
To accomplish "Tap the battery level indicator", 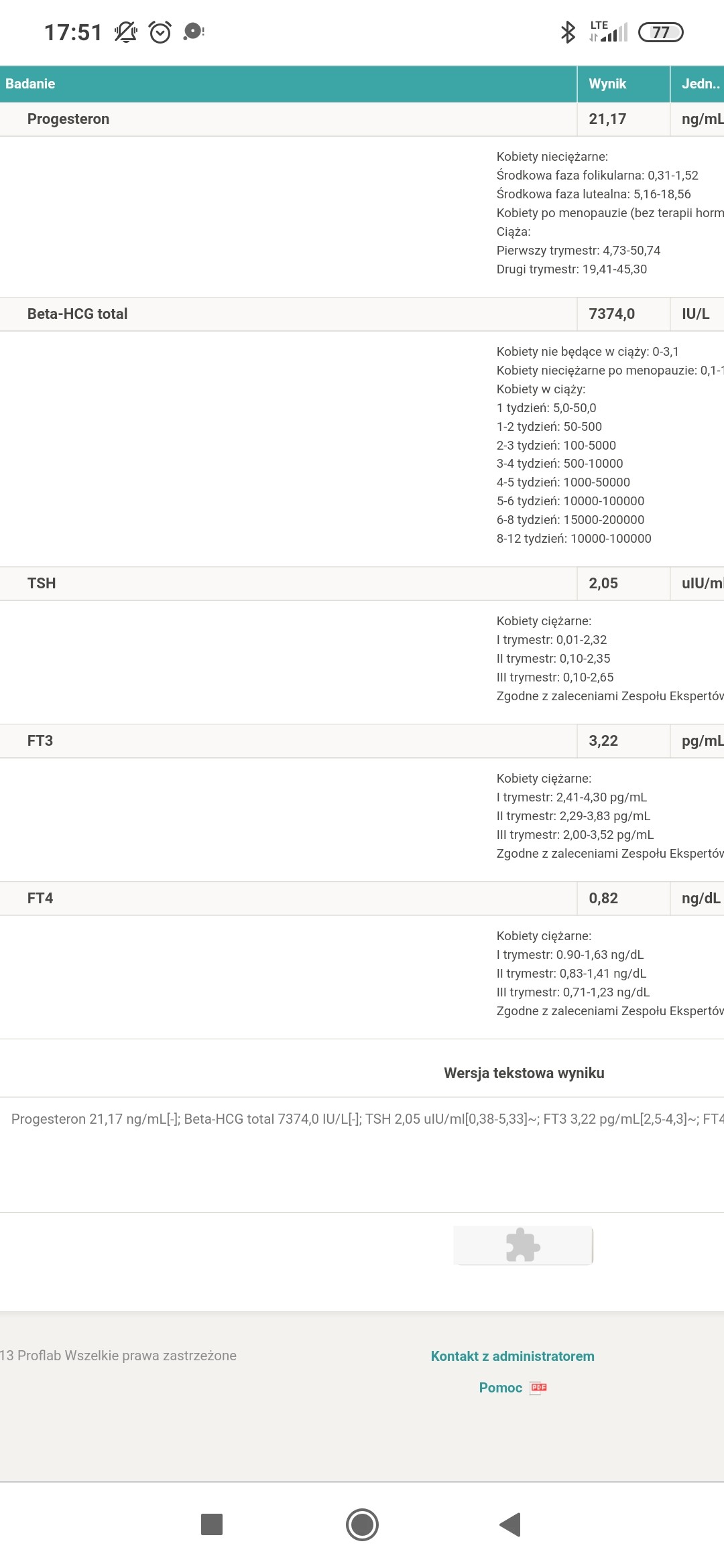I will click(660, 32).
